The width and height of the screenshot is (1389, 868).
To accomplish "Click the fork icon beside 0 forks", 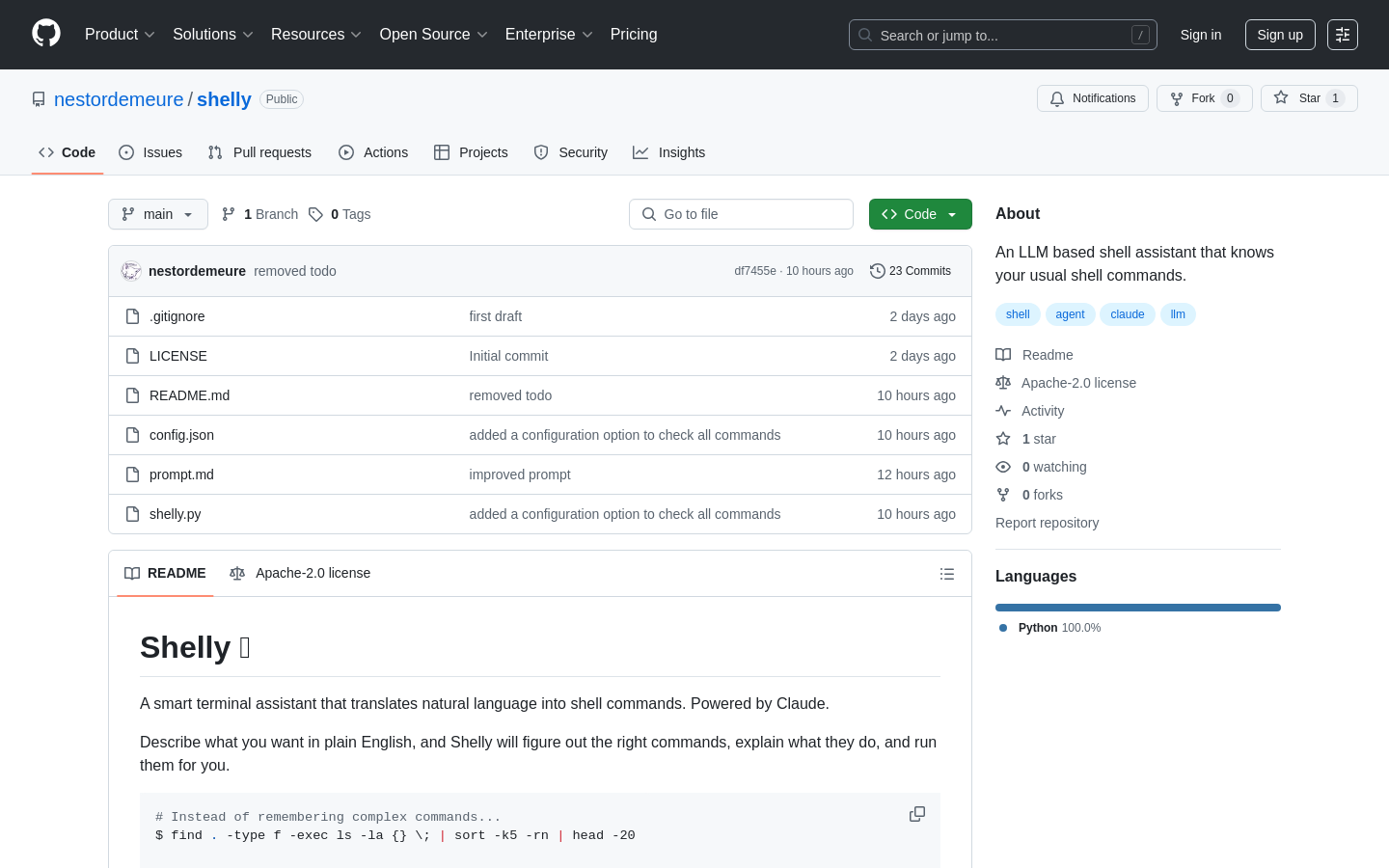I will pyautogui.click(x=1003, y=495).
